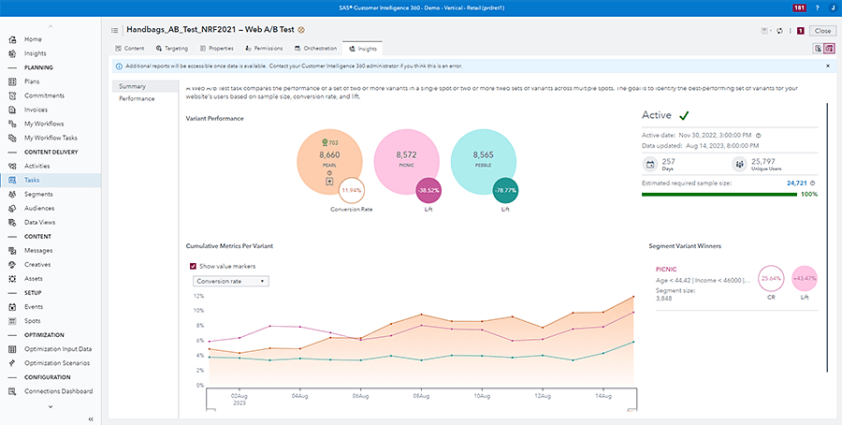Open the Assets sidebar icon
The image size is (842, 425).
pyautogui.click(x=12, y=278)
